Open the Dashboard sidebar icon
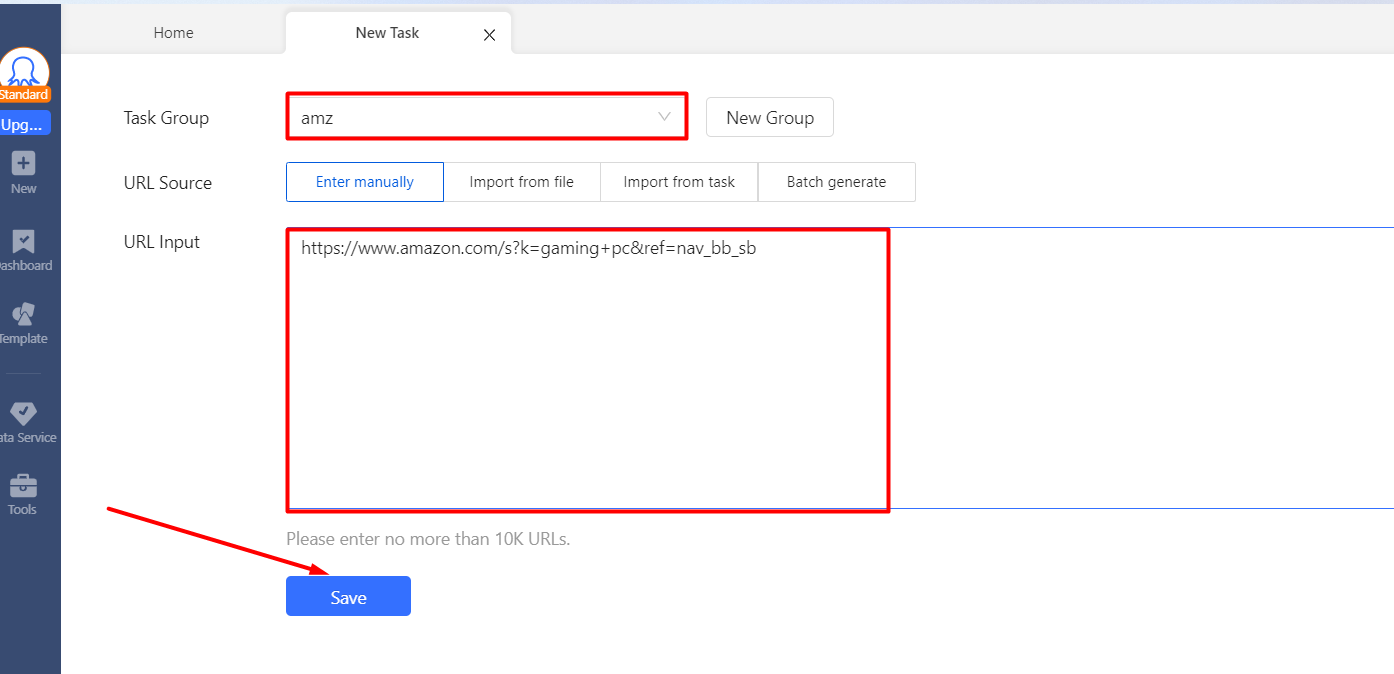Viewport: 1394px width, 674px height. [x=22, y=248]
